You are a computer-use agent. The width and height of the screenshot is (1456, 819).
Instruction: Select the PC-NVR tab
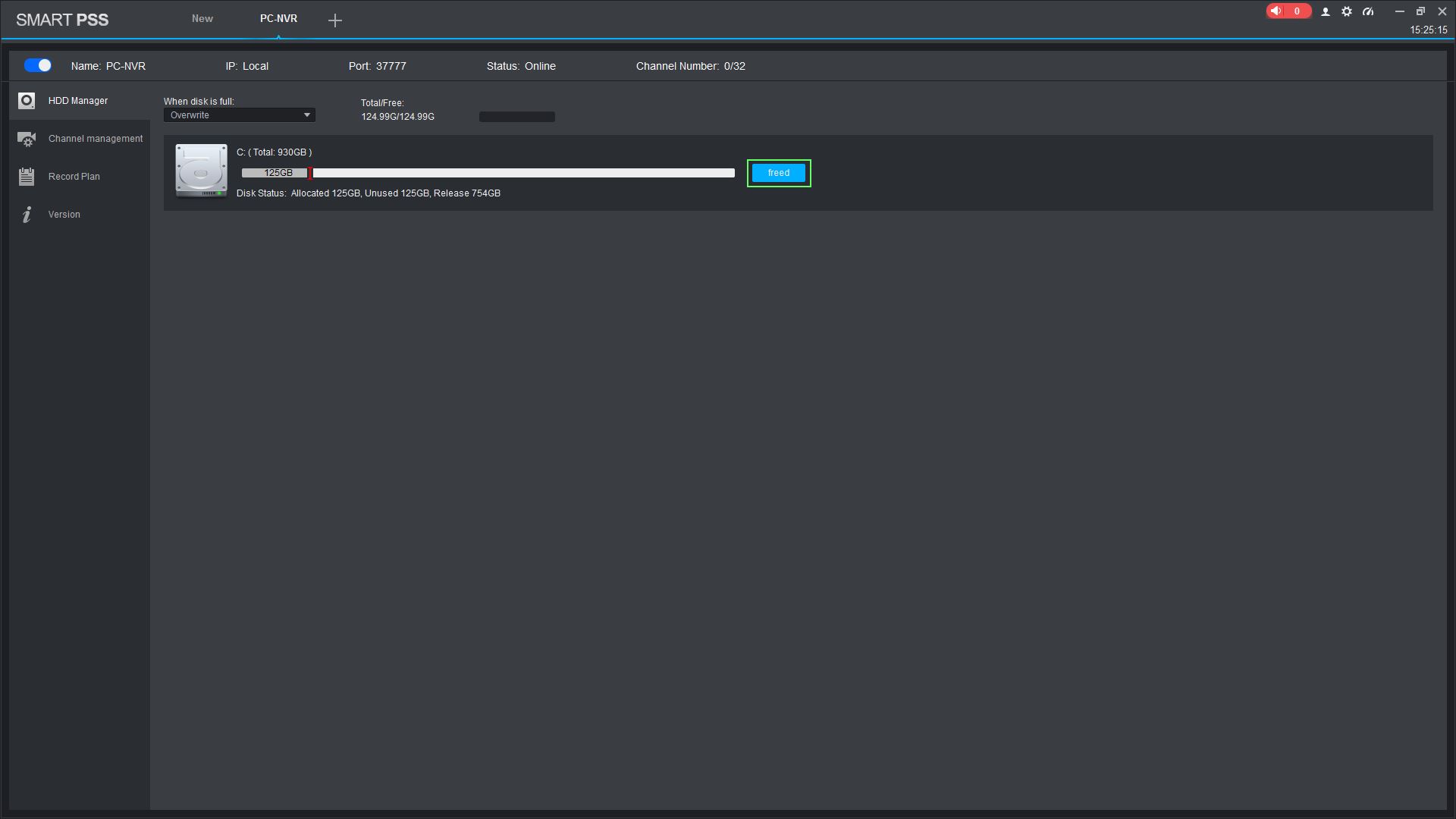278,19
